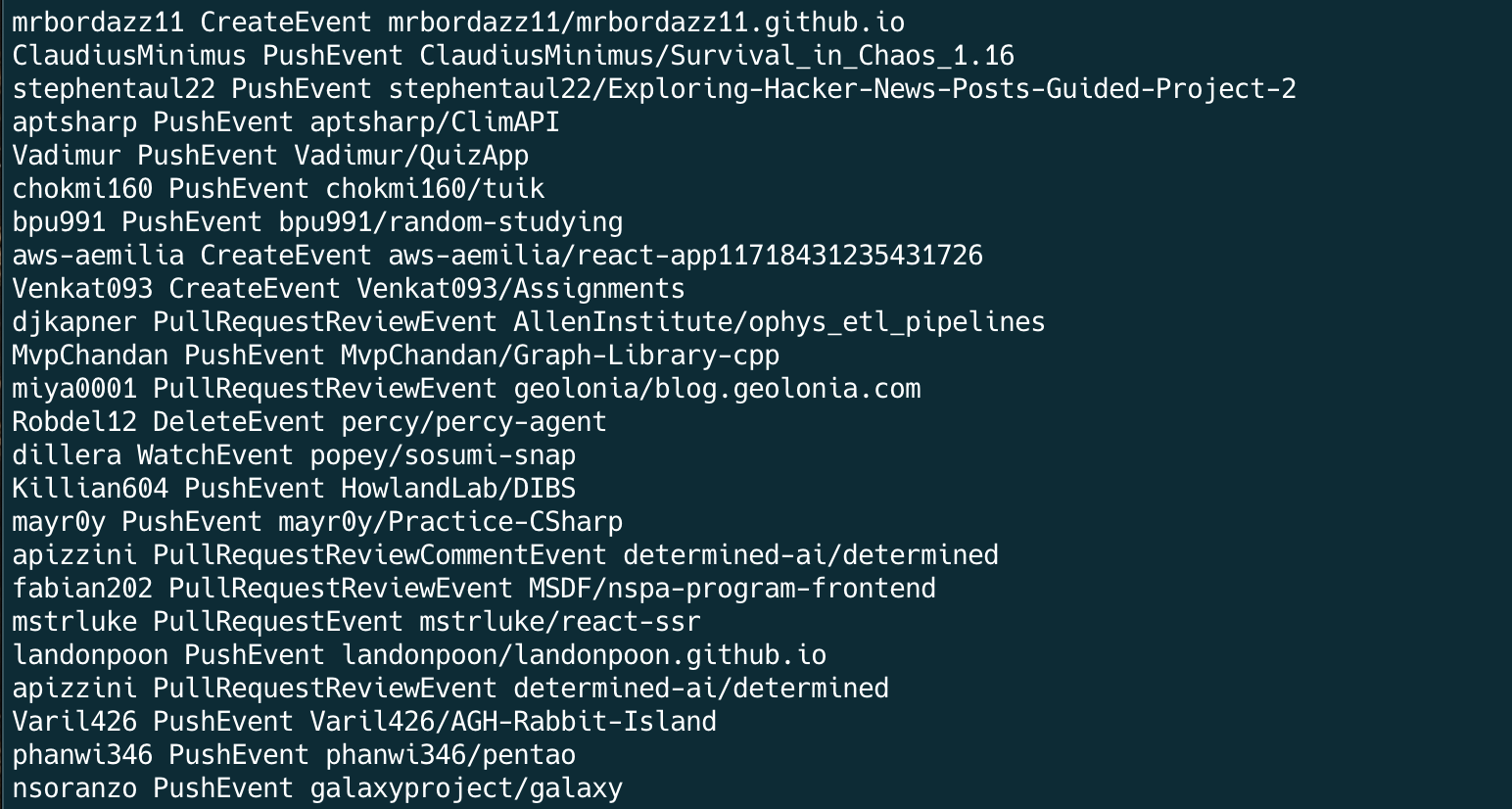This screenshot has height=809, width=1512.
Task: Click the bpu991/random-studying repo text
Action: click(x=450, y=221)
